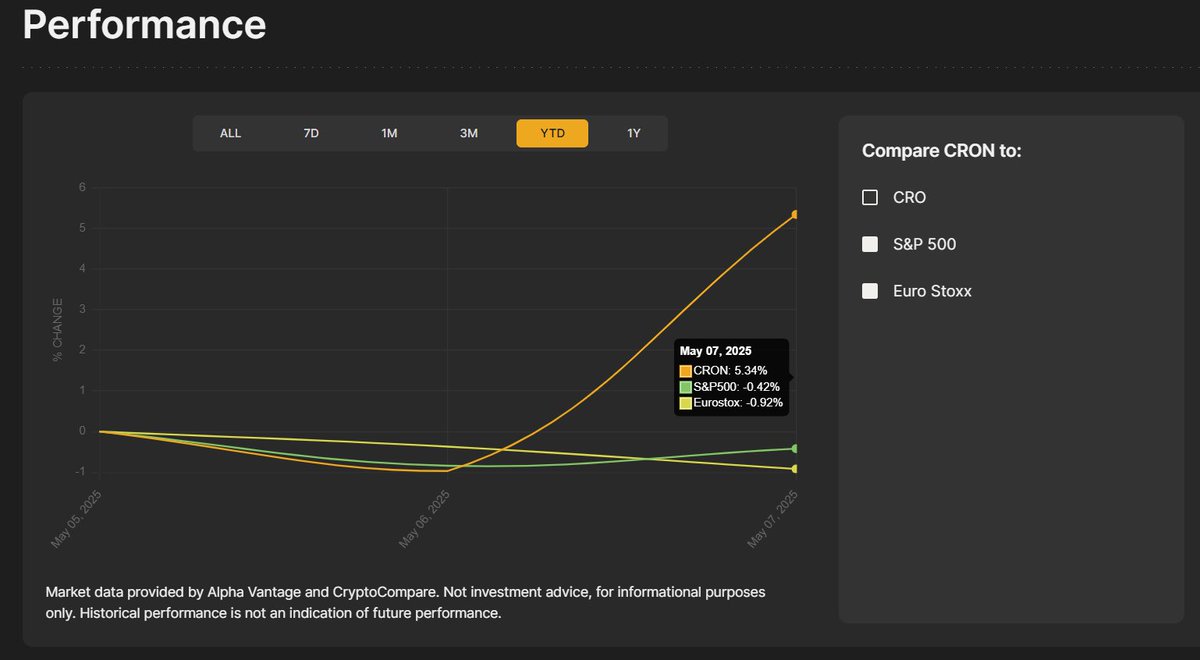Disable the Euro Stoxx comparison
This screenshot has height=660, width=1200.
tap(869, 291)
